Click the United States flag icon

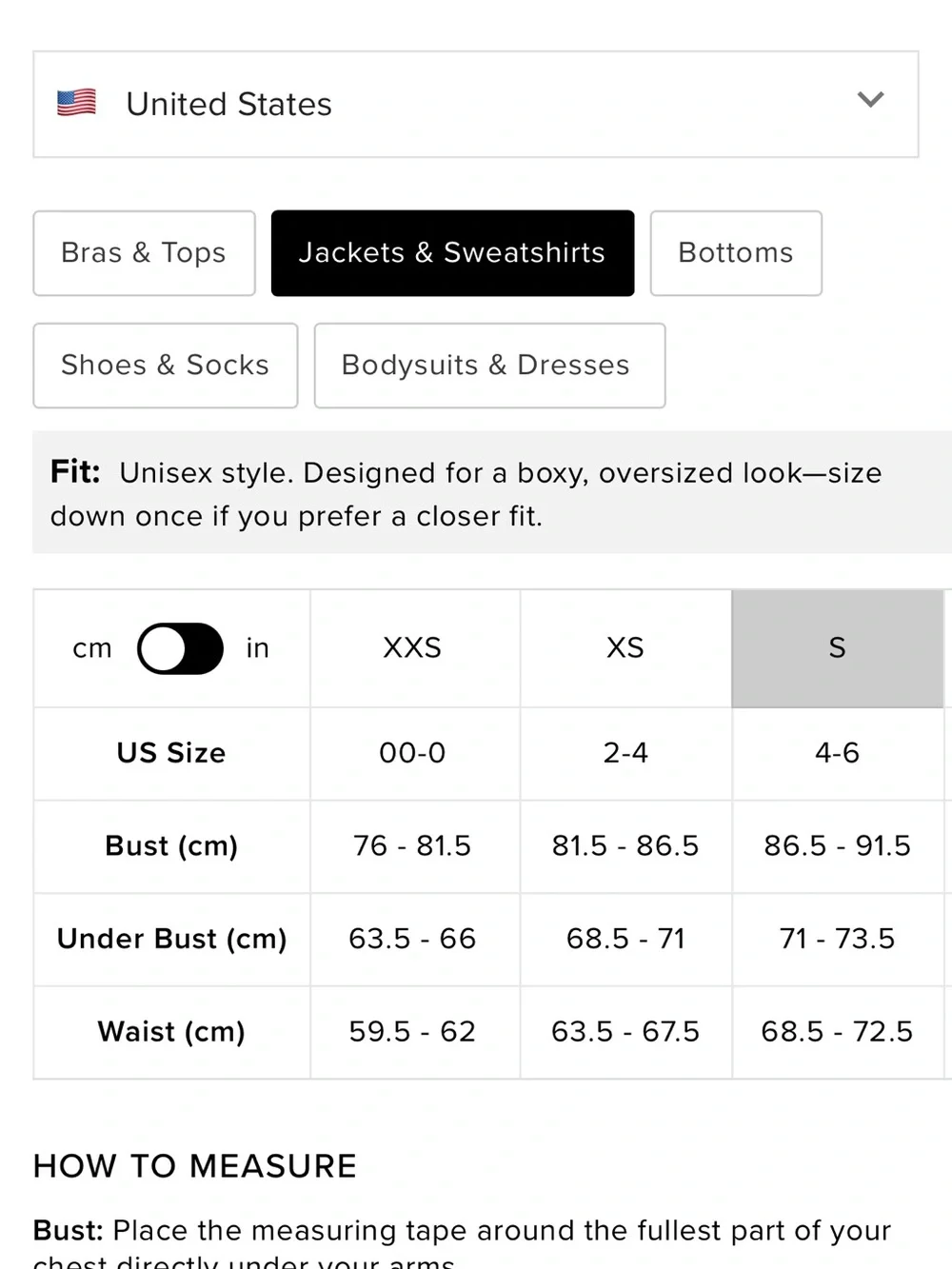76,103
